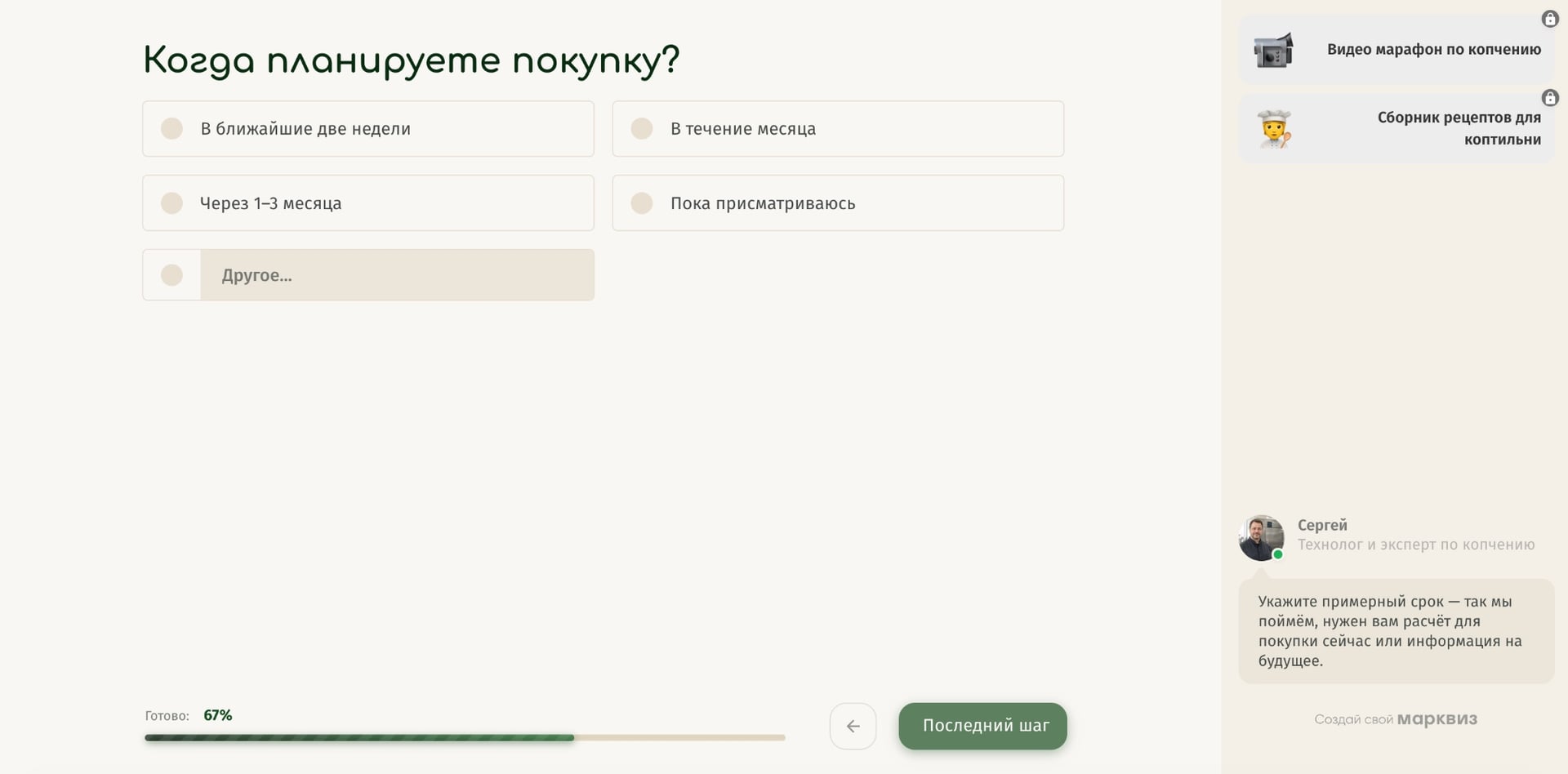Click Сергей's avatar photo
The image size is (1568, 774).
coord(1261,537)
